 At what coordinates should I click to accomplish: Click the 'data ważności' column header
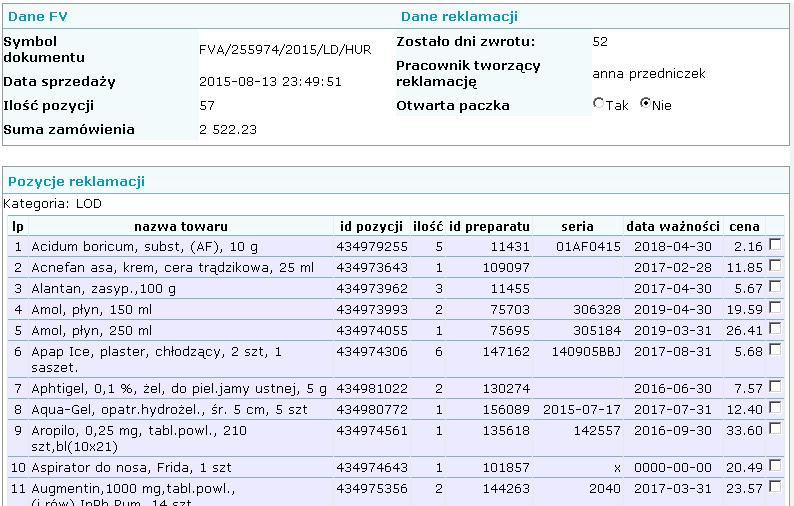[x=673, y=226]
